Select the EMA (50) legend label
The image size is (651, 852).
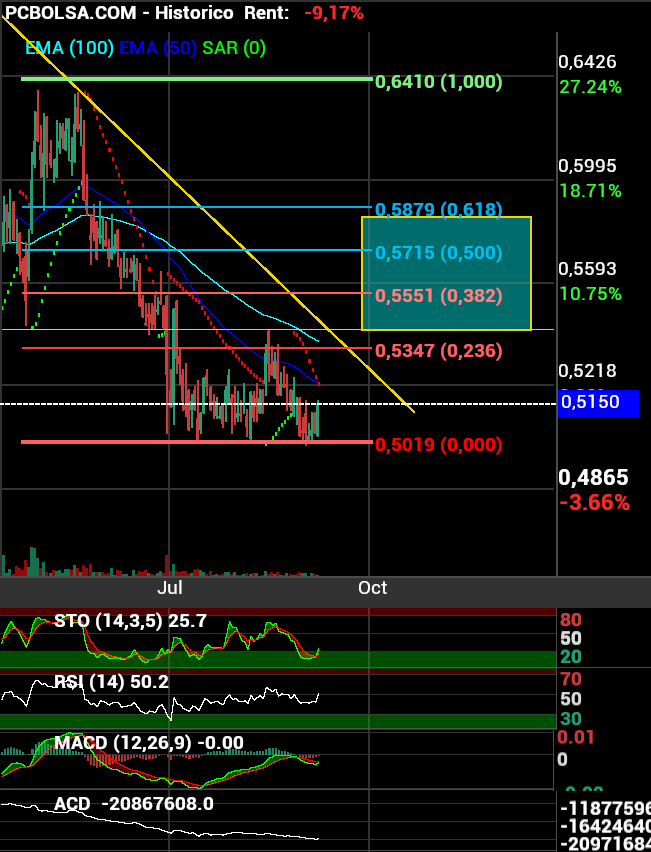[x=157, y=47]
